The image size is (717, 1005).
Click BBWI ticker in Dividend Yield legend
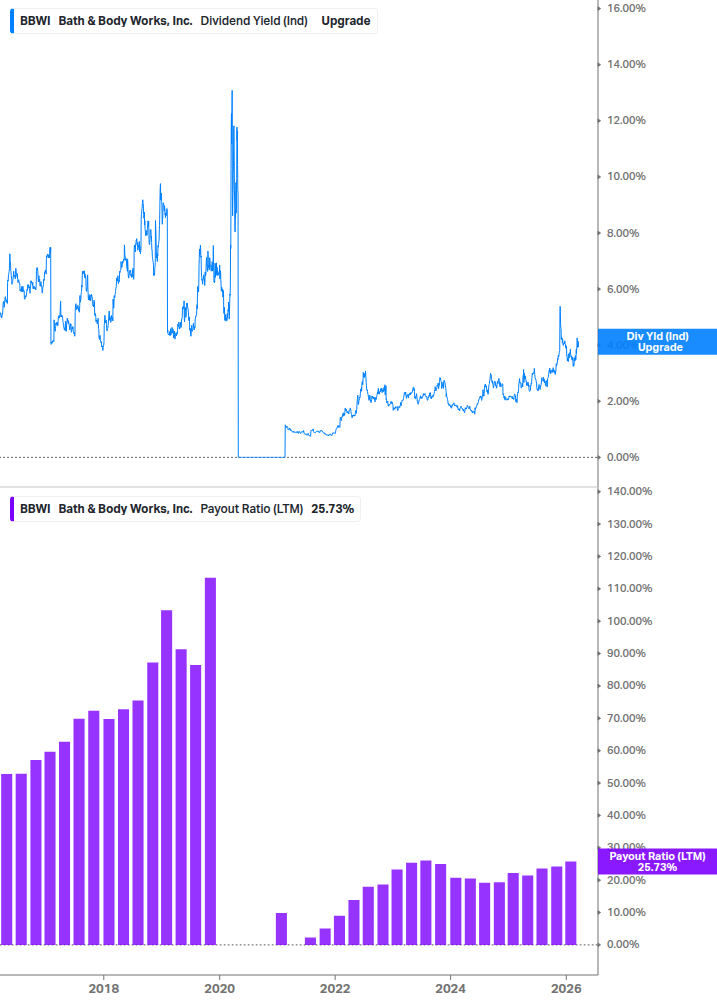35,21
